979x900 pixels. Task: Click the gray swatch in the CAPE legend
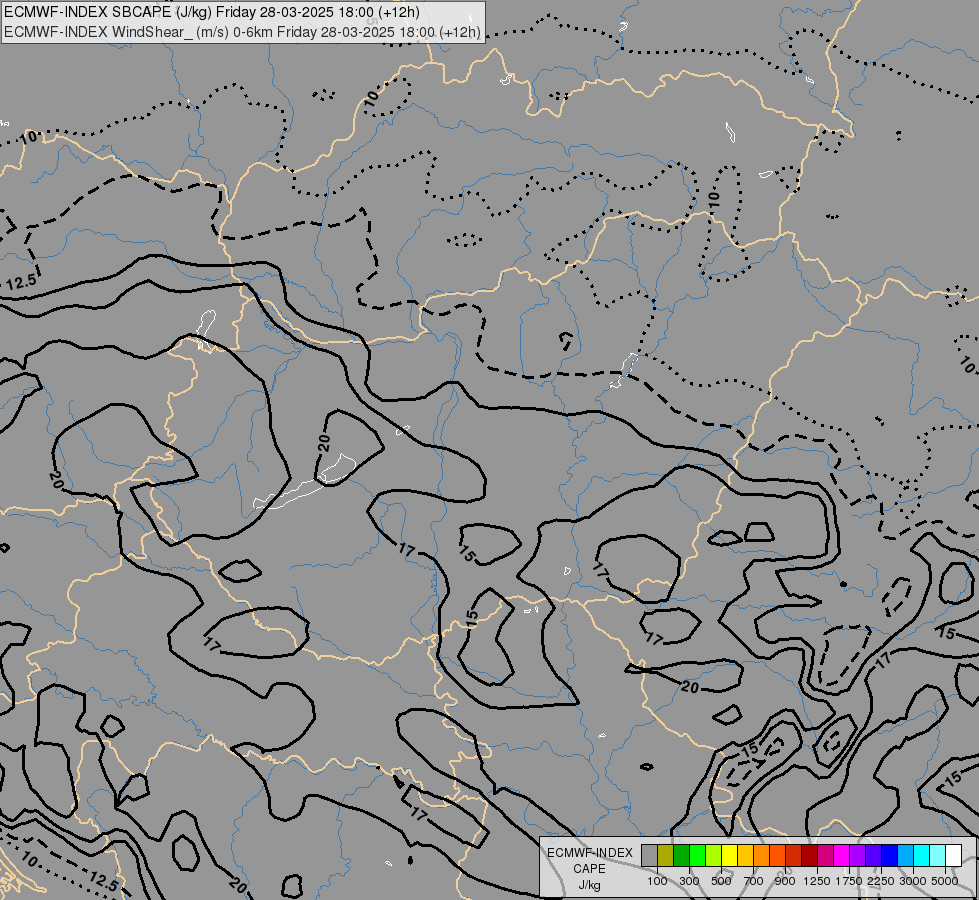click(x=649, y=856)
